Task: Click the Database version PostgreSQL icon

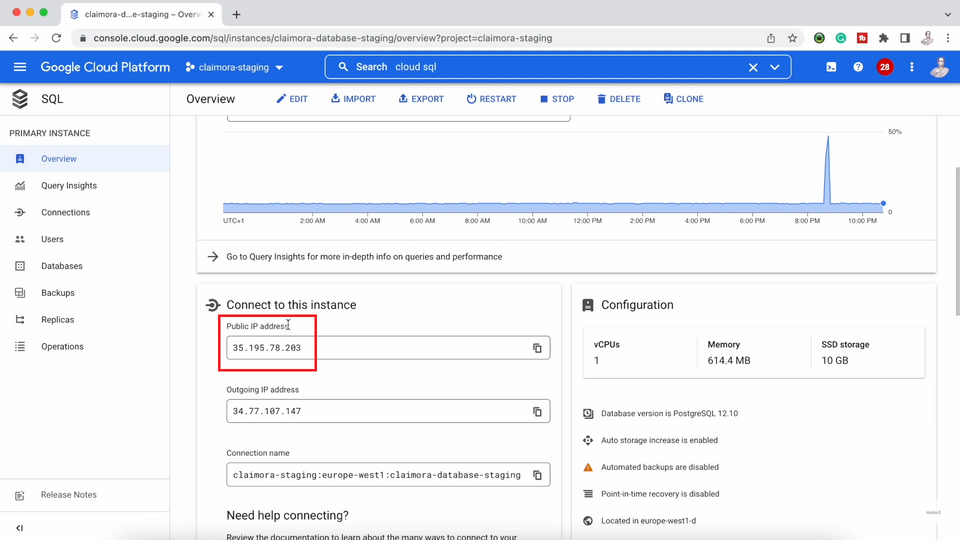Action: [x=588, y=413]
